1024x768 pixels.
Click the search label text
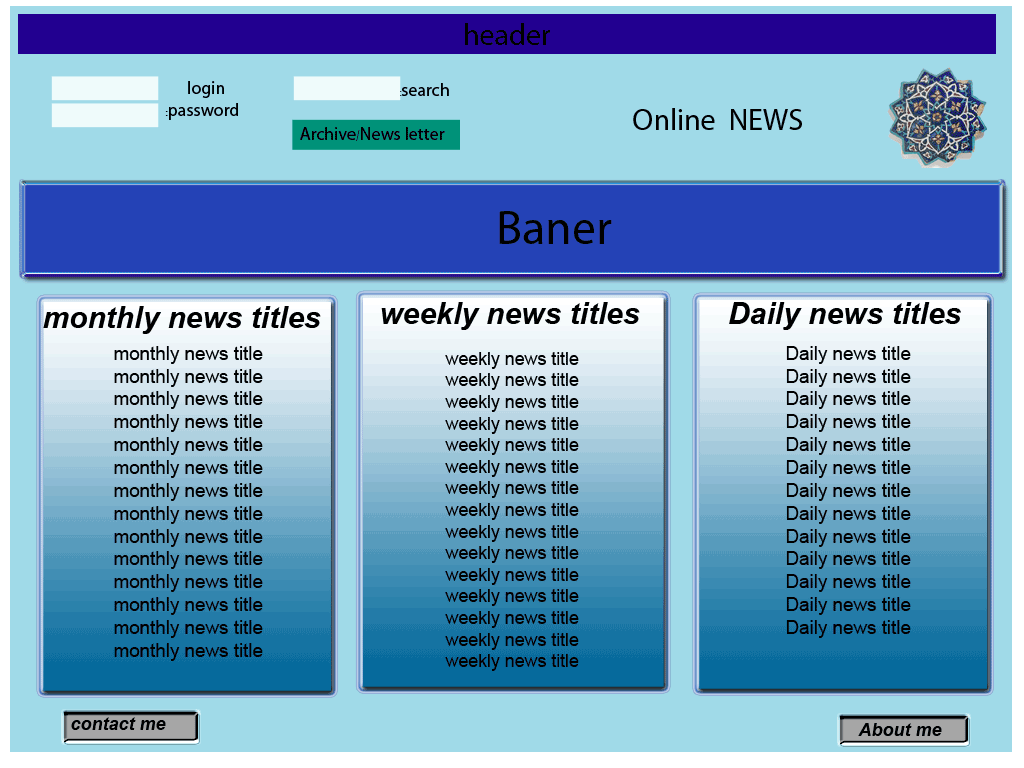point(426,91)
